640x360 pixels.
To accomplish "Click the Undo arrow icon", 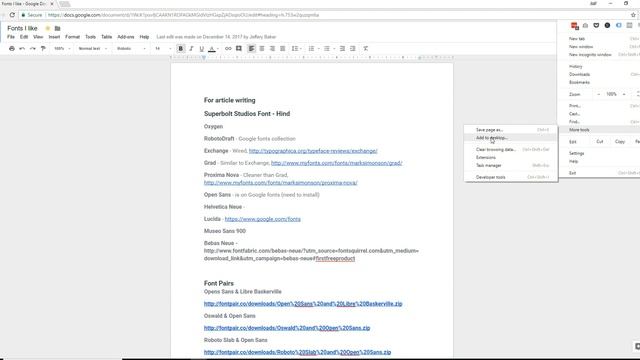I will [x=22, y=49].
